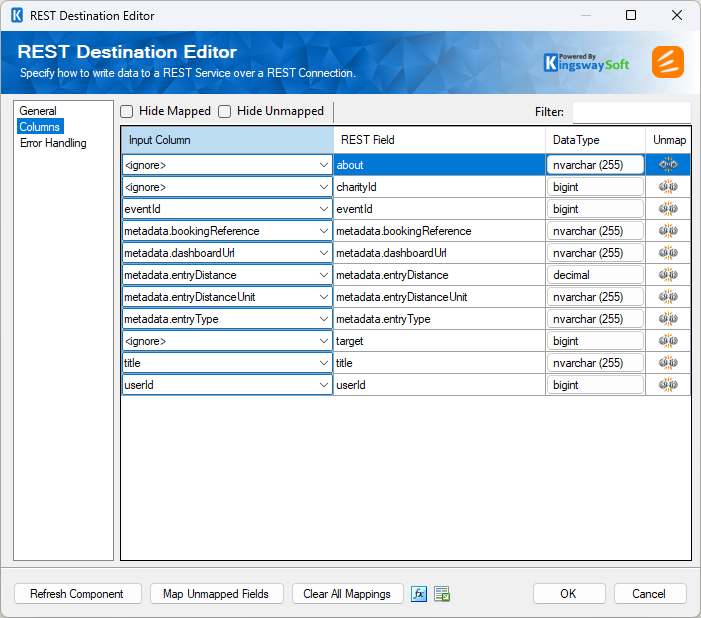Viewport: 701px width, 618px height.
Task: Click the userId REST field cell
Action: pos(439,385)
